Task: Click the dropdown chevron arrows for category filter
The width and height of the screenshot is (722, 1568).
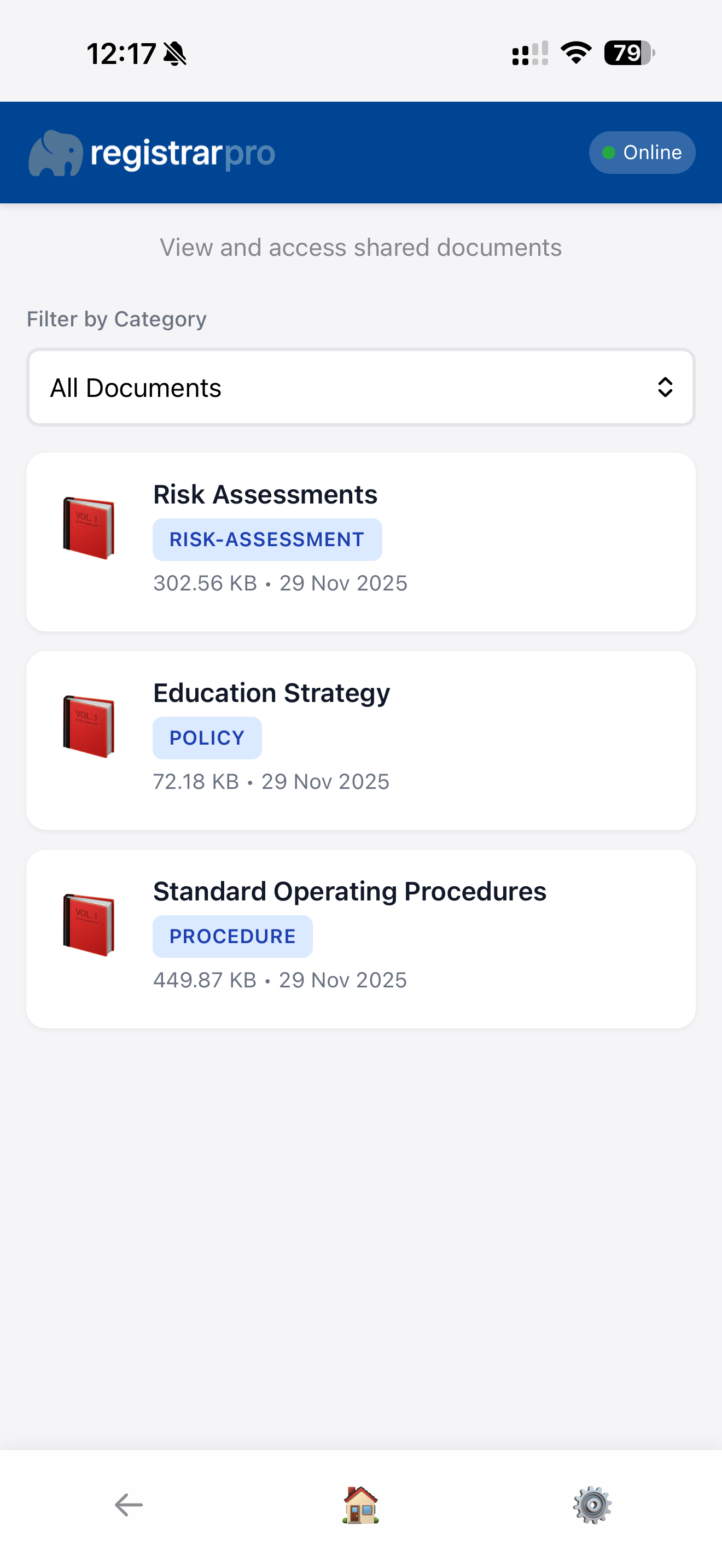Action: 665,387
